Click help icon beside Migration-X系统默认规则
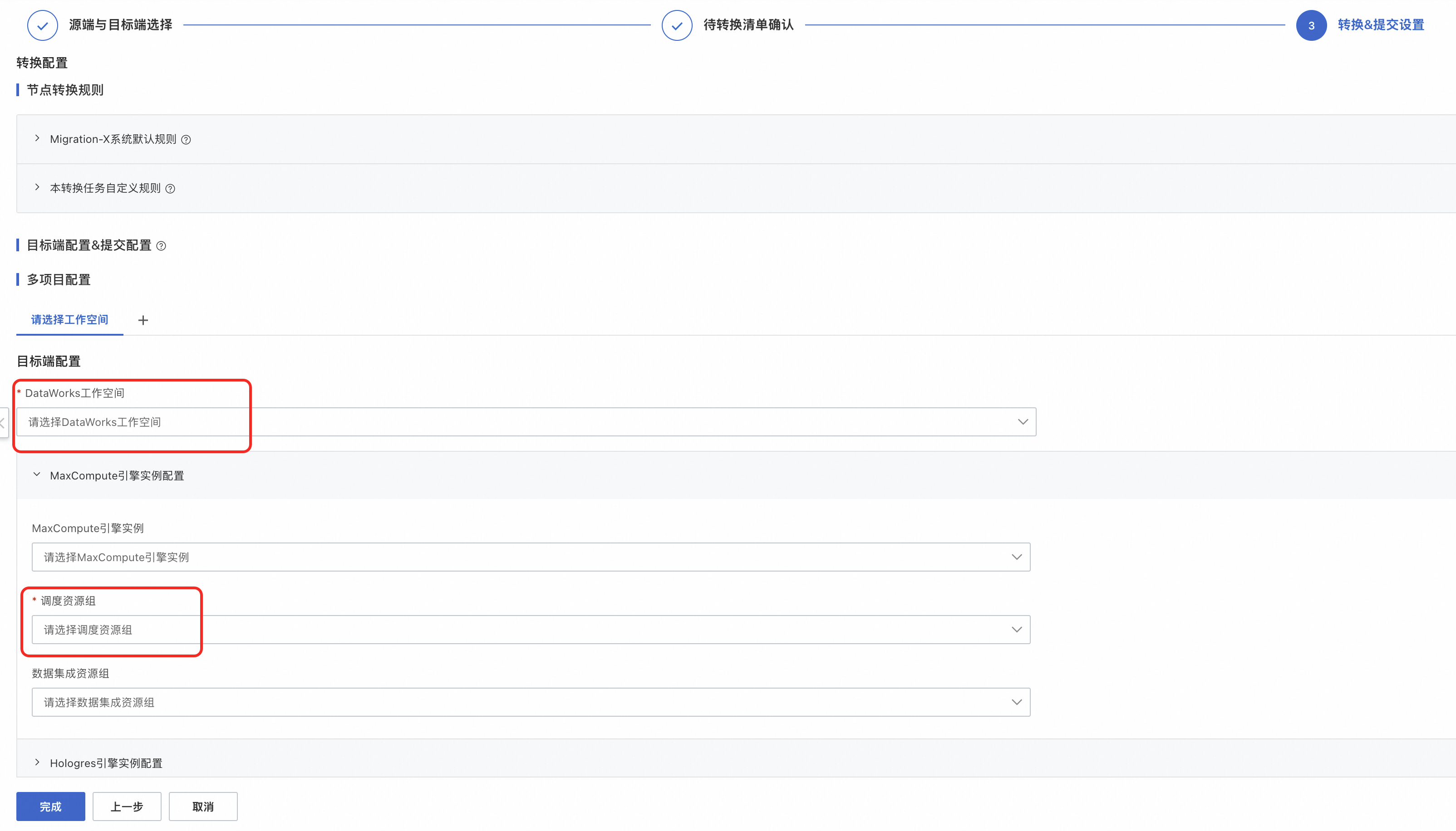 [186, 140]
